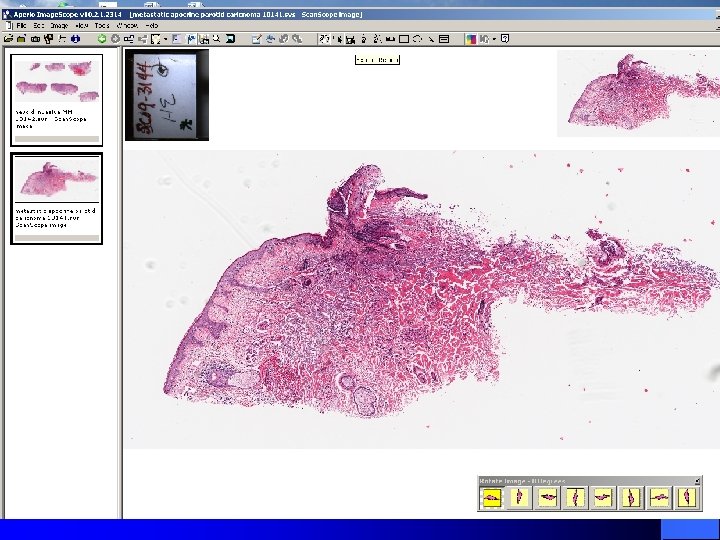Click the magnifying glass icon in the toolbar

point(216,39)
